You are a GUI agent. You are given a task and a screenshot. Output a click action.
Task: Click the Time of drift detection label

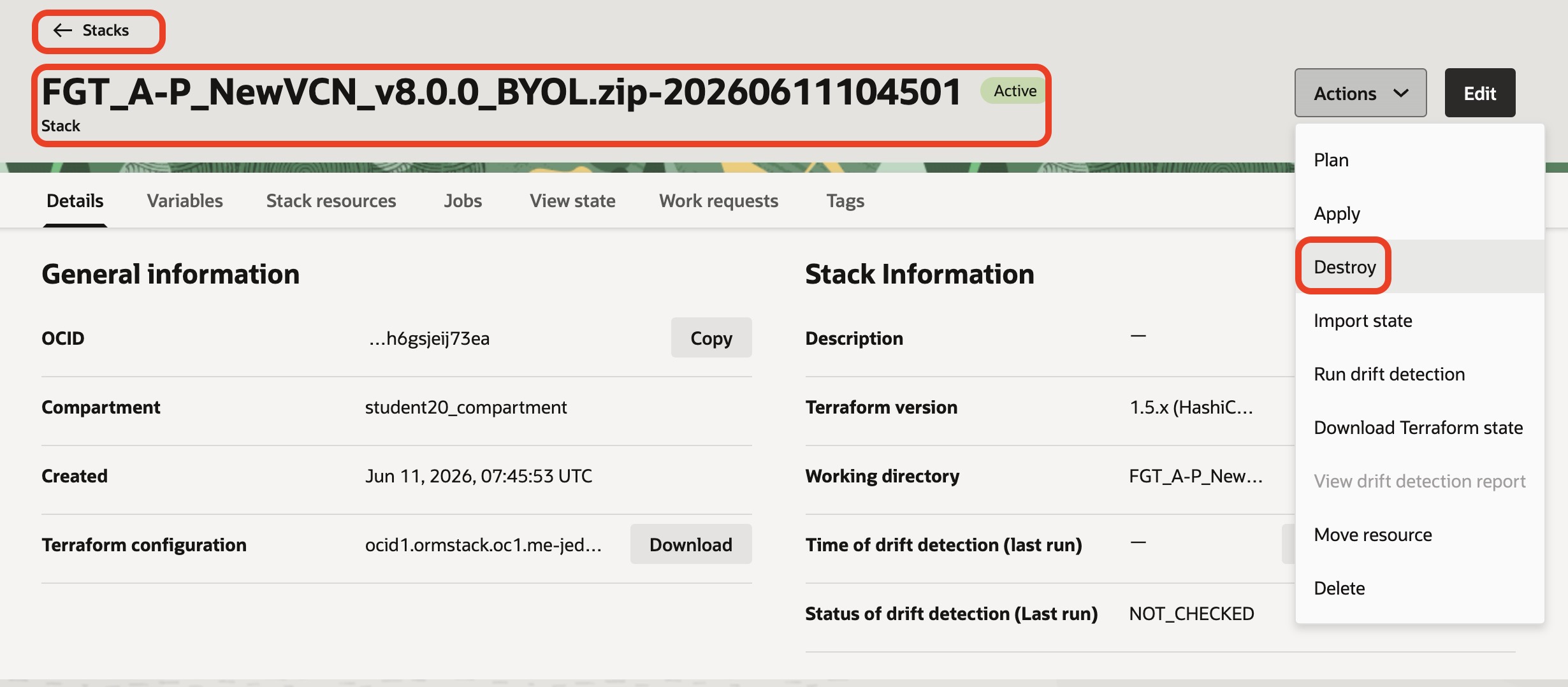pos(943,545)
